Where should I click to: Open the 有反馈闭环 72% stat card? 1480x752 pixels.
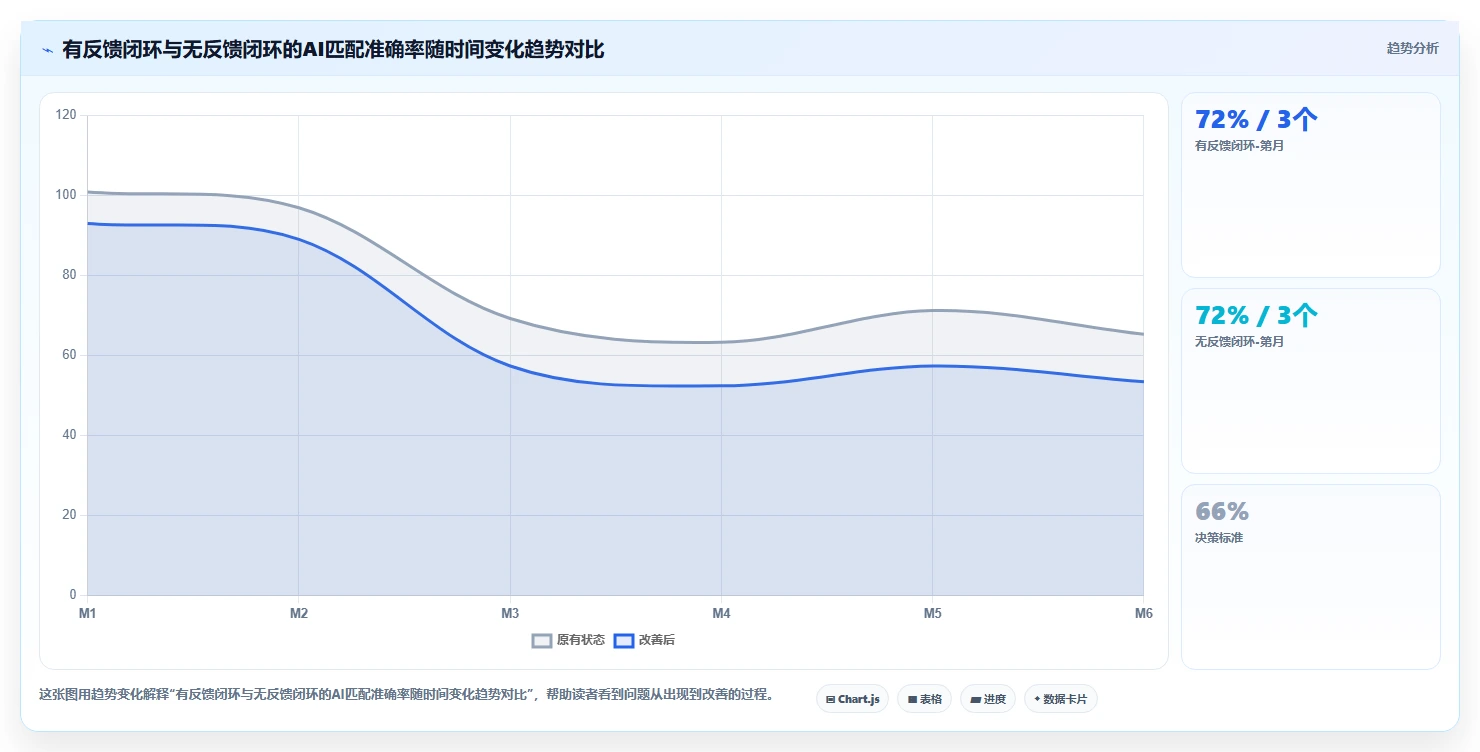[1310, 185]
